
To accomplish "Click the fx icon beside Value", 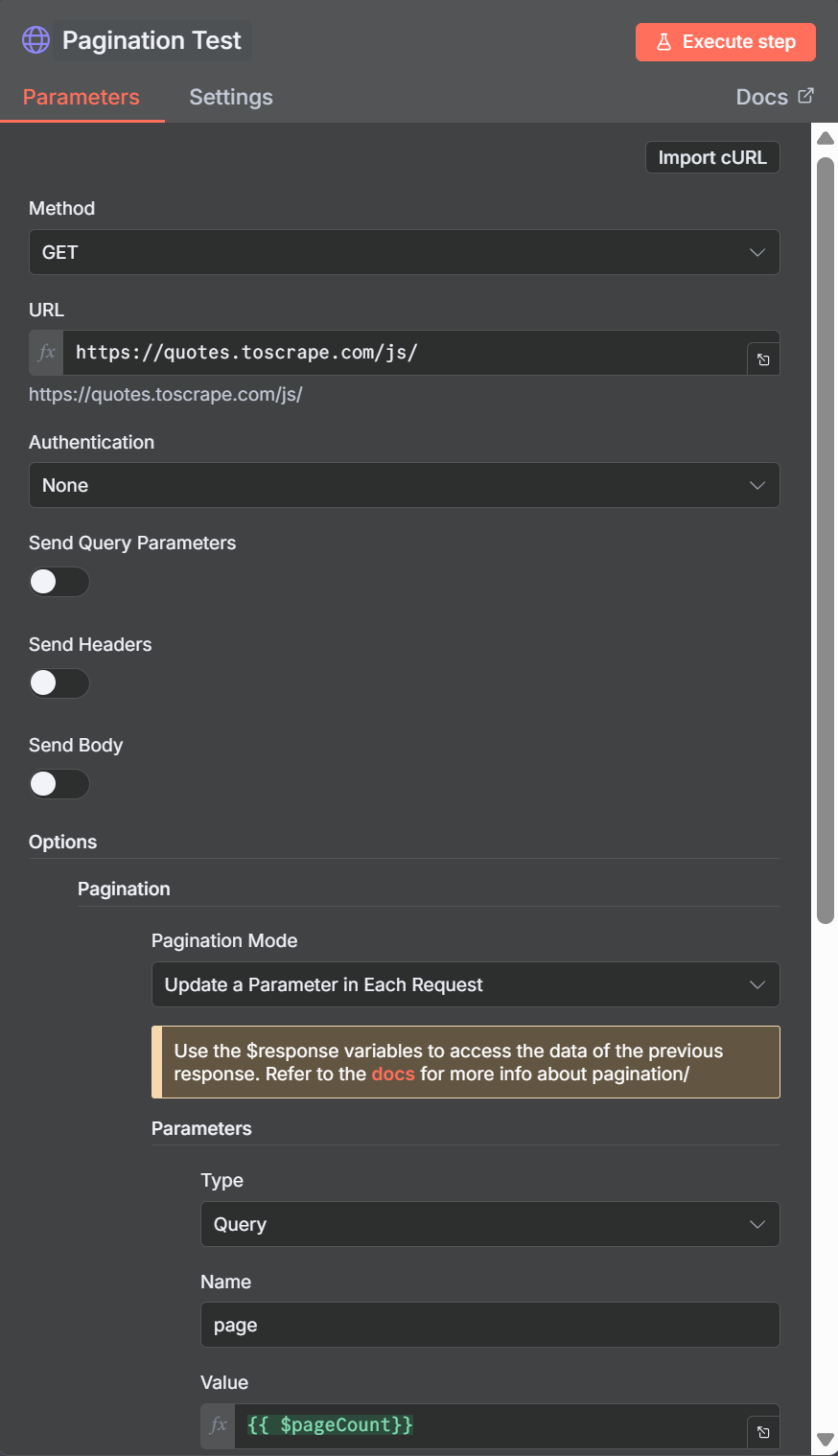I will pos(218,1425).
